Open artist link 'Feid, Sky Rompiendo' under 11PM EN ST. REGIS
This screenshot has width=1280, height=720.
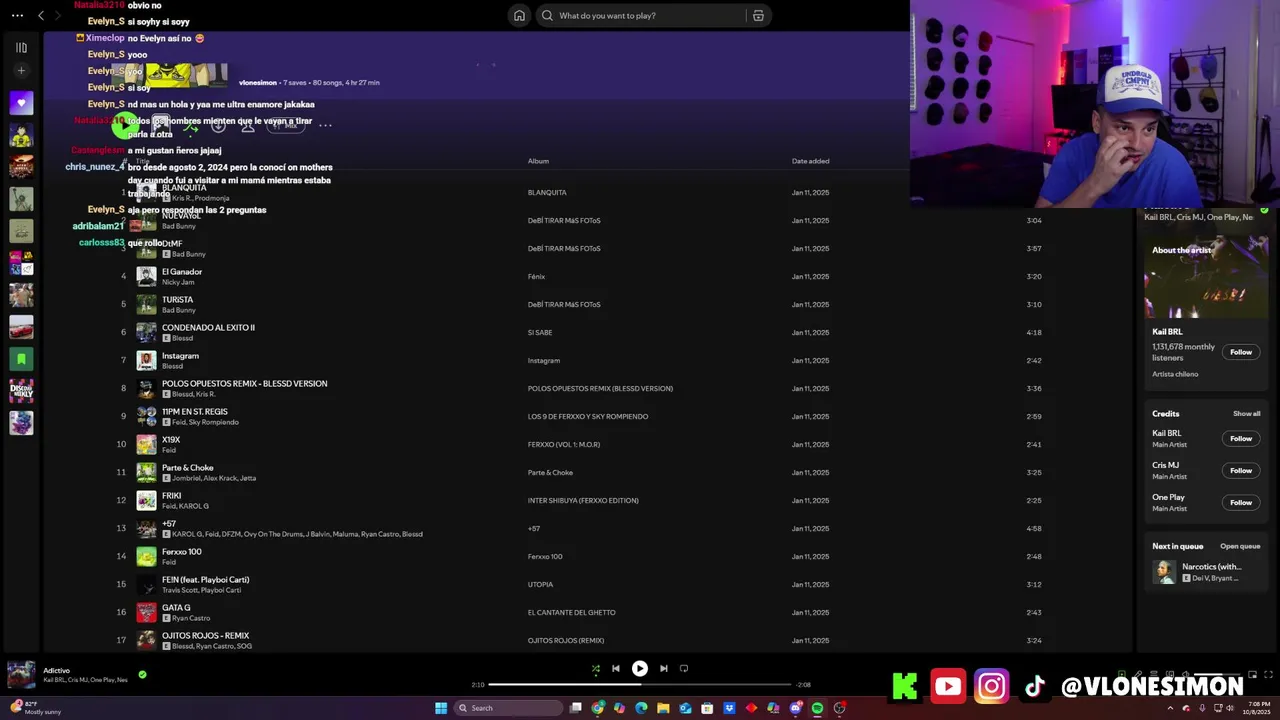tap(205, 422)
